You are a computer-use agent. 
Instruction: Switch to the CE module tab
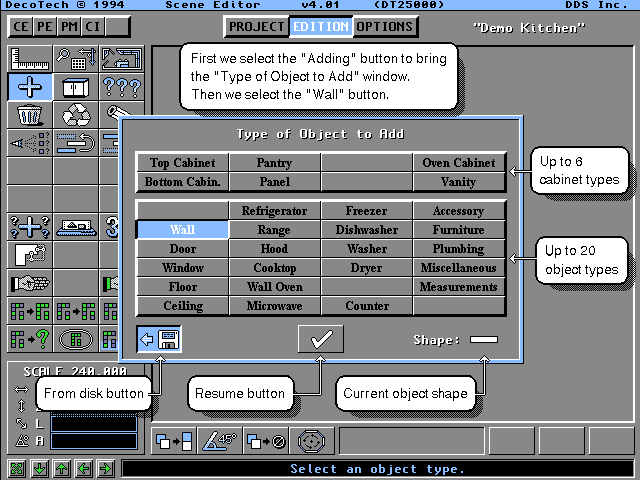(20, 27)
